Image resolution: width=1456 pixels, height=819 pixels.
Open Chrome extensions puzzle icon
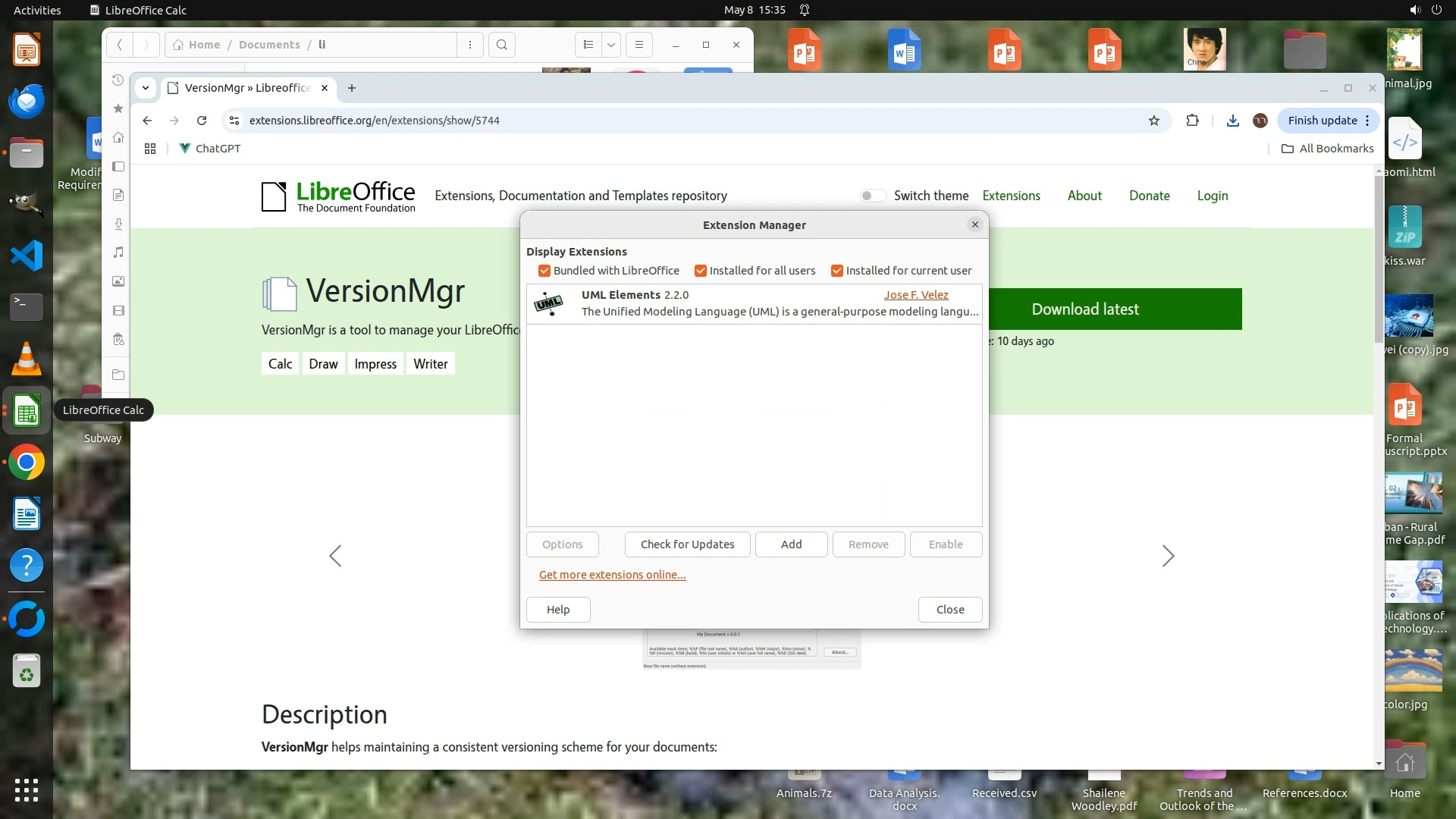pyautogui.click(x=1192, y=121)
